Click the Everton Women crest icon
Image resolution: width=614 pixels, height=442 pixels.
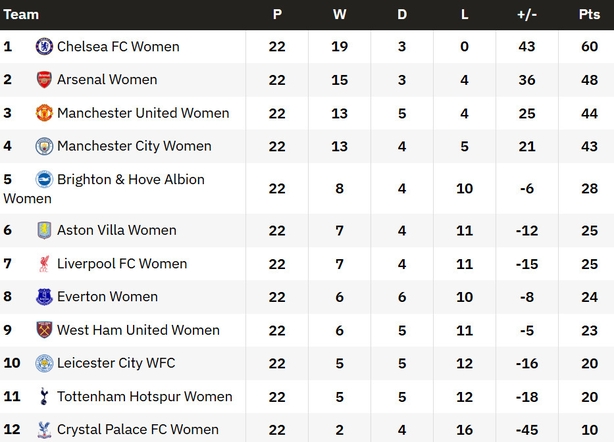point(44,297)
